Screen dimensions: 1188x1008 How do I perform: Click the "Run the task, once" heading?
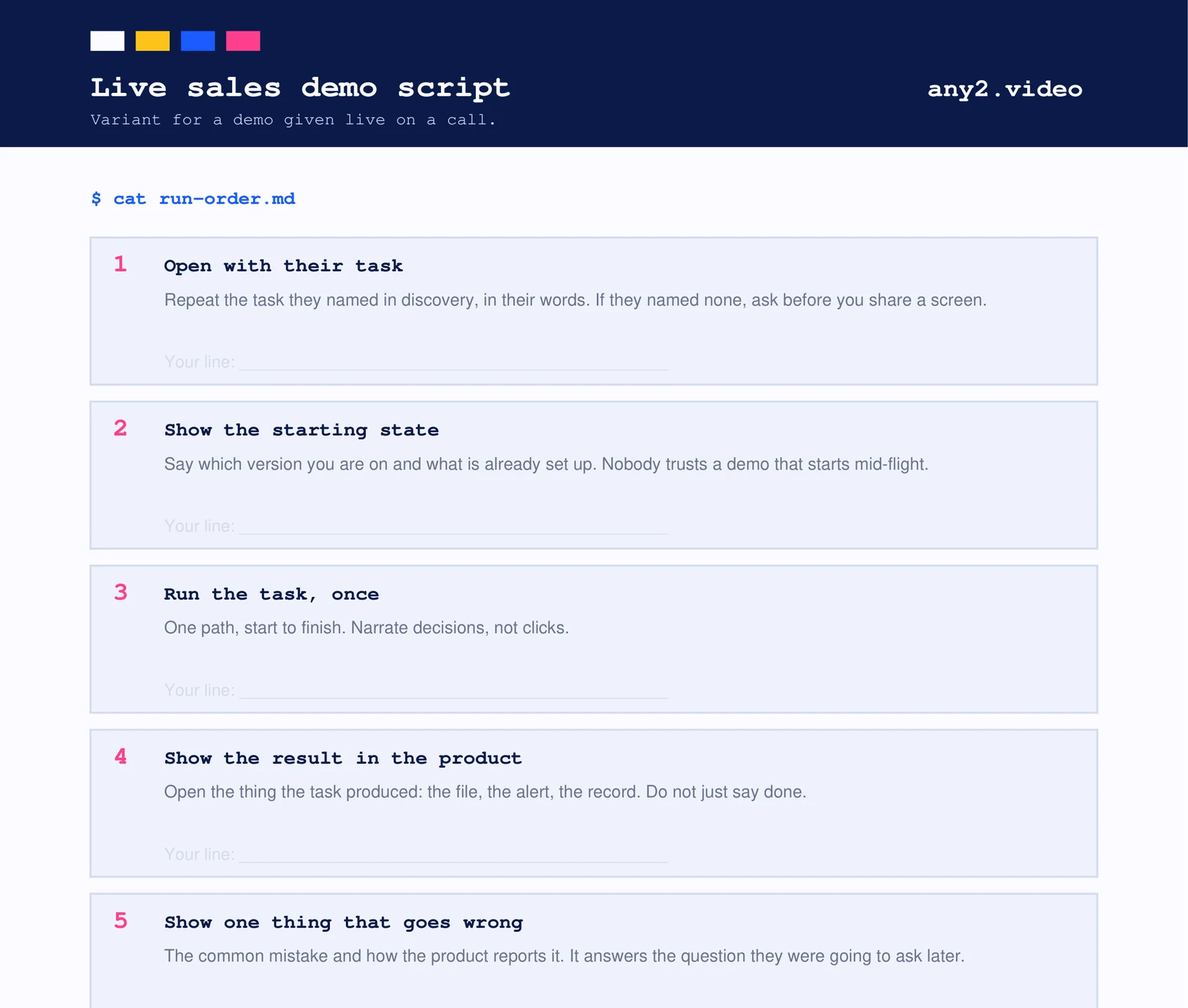click(271, 594)
